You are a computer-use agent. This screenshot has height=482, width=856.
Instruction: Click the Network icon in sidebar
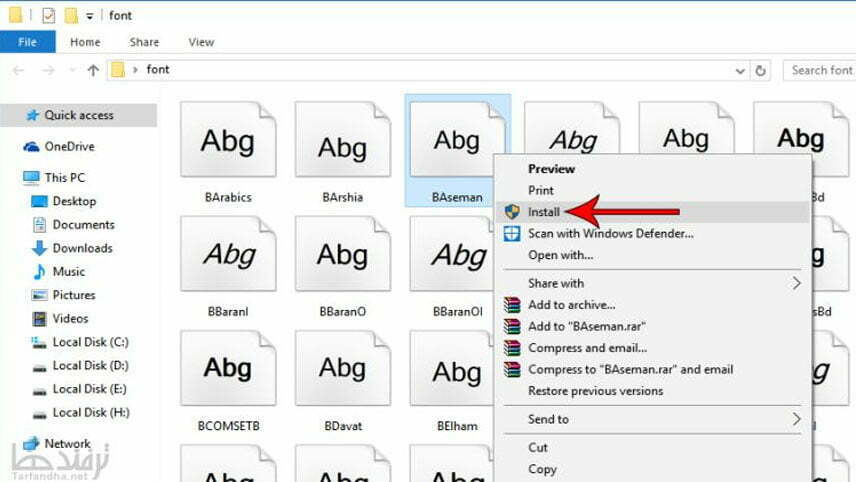pos(31,444)
